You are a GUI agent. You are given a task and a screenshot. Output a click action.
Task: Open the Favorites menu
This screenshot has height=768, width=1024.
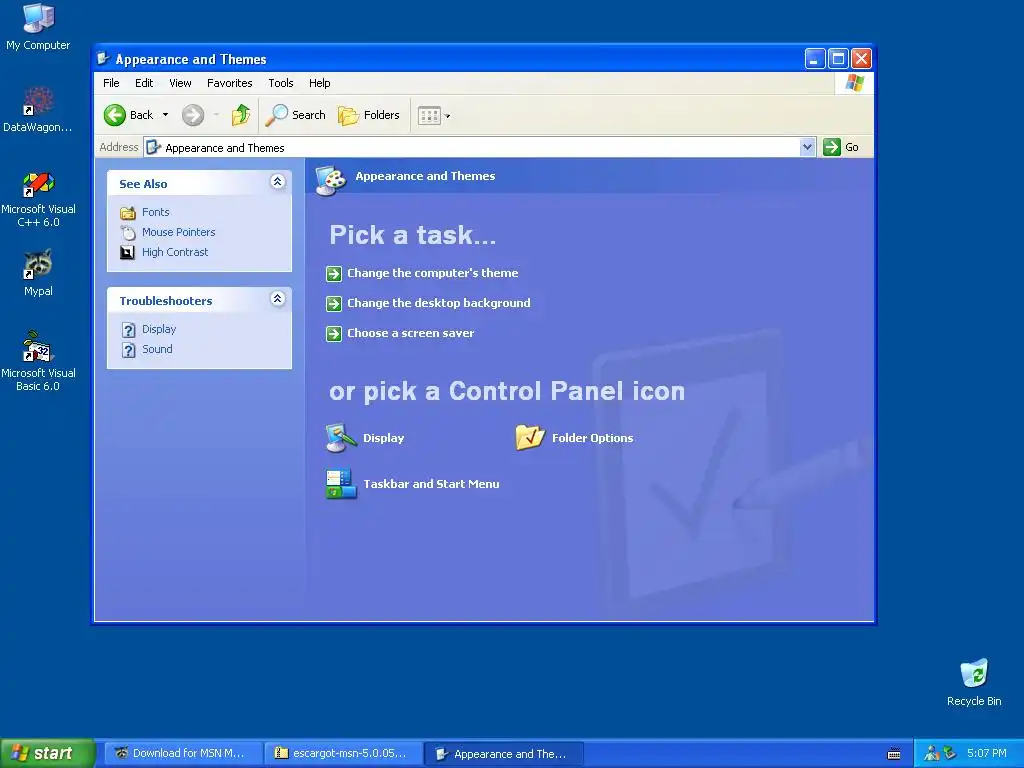[x=229, y=83]
